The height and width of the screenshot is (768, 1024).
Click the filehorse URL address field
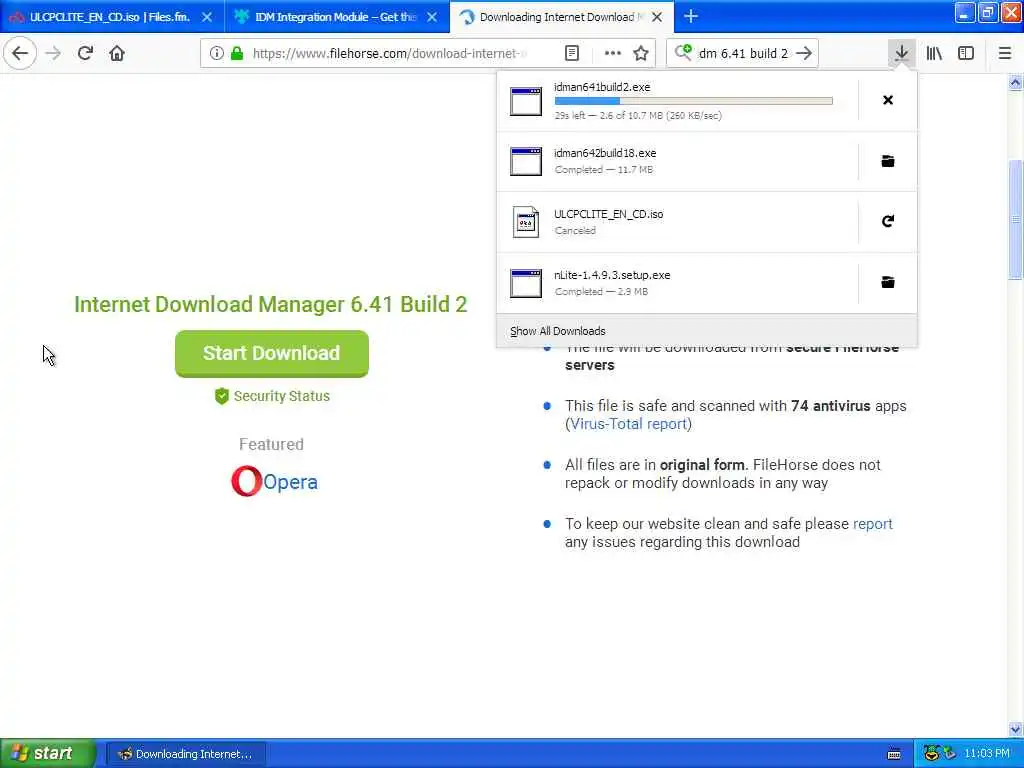point(389,54)
